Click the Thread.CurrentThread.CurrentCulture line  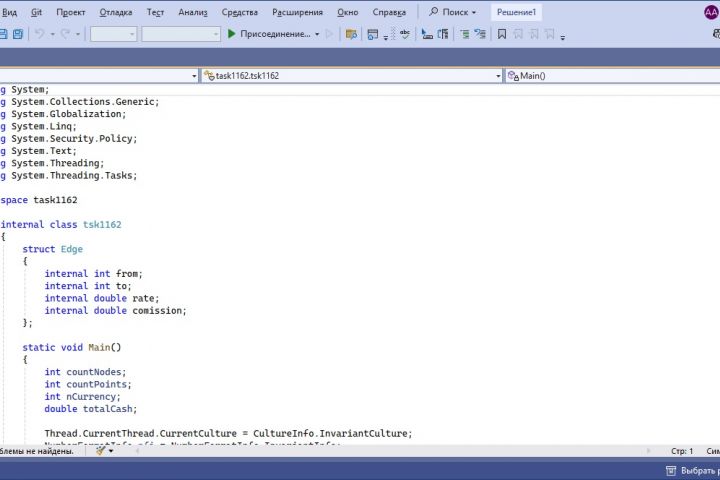pos(228,434)
